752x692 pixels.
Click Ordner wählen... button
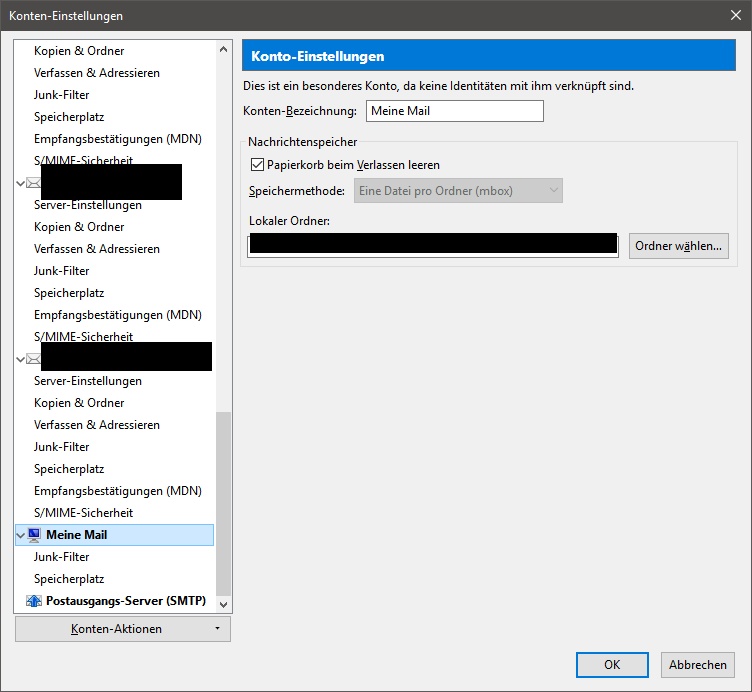pos(679,246)
